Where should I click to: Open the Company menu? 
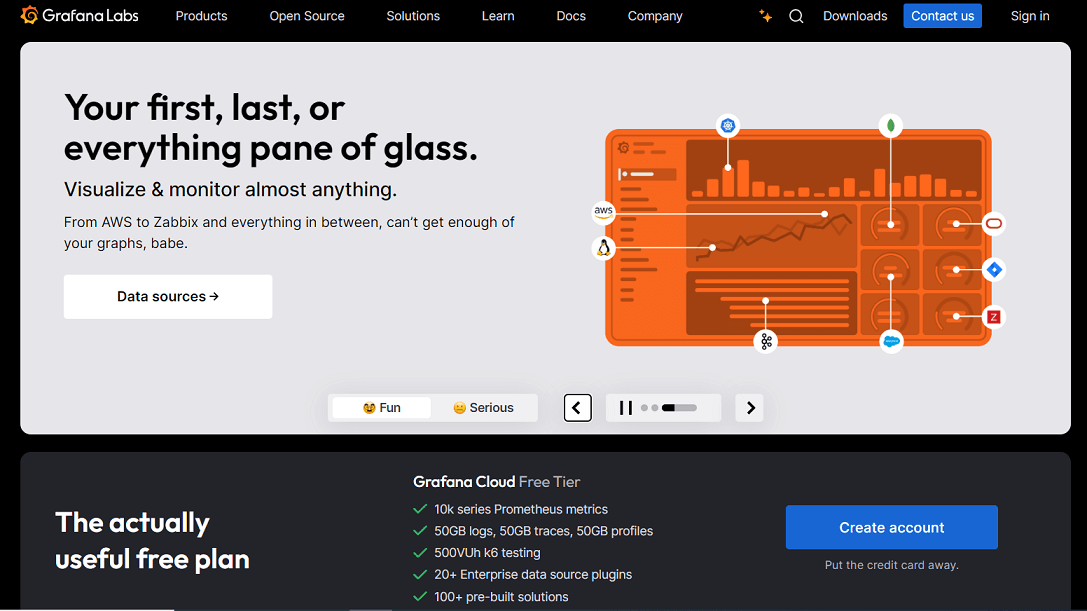tap(655, 16)
